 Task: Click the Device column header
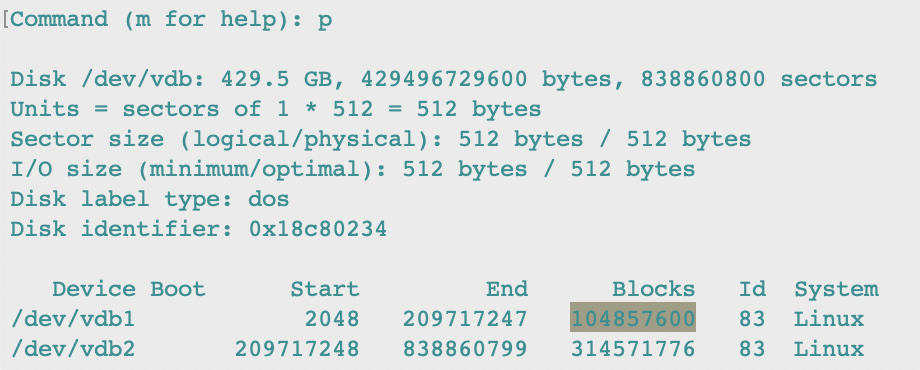pyautogui.click(x=94, y=288)
